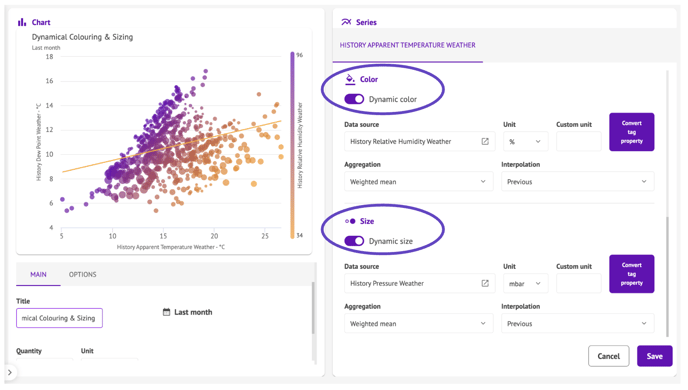Select the History Apparent Temperature Weather tab

(x=408, y=45)
